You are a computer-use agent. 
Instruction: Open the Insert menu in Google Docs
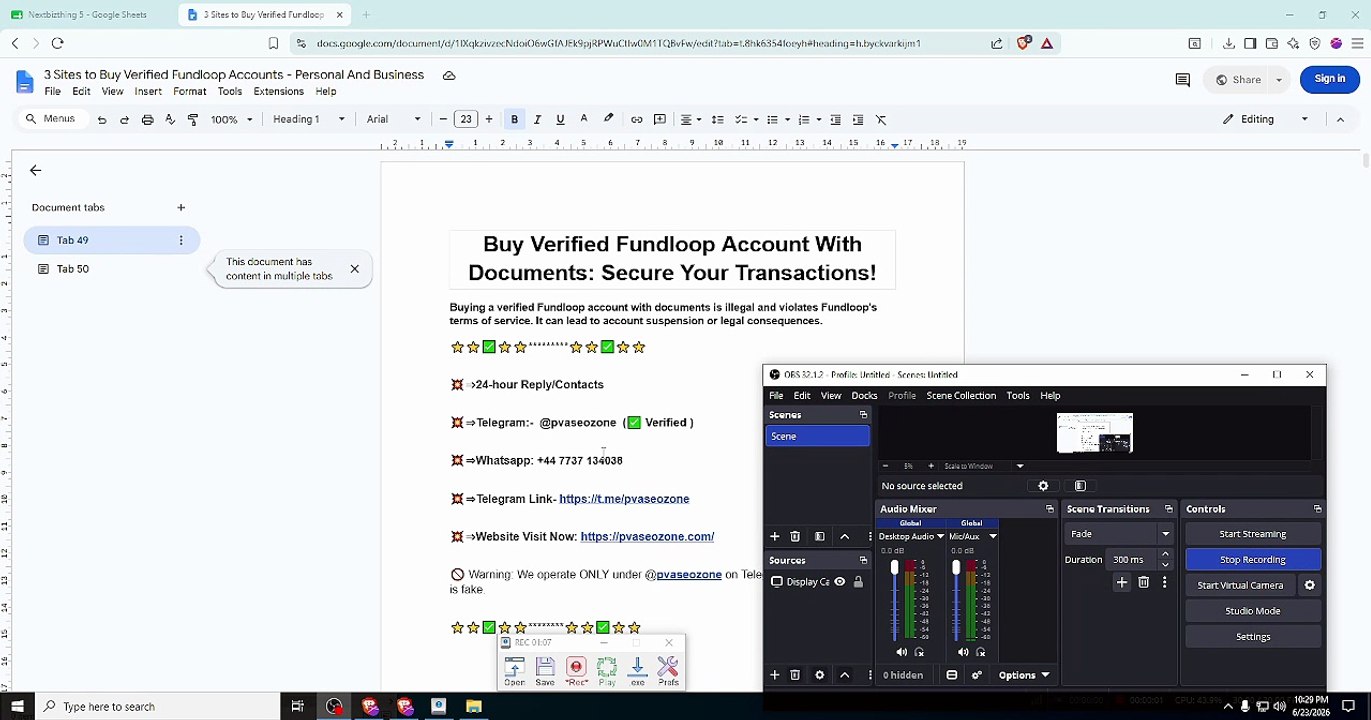[148, 92]
